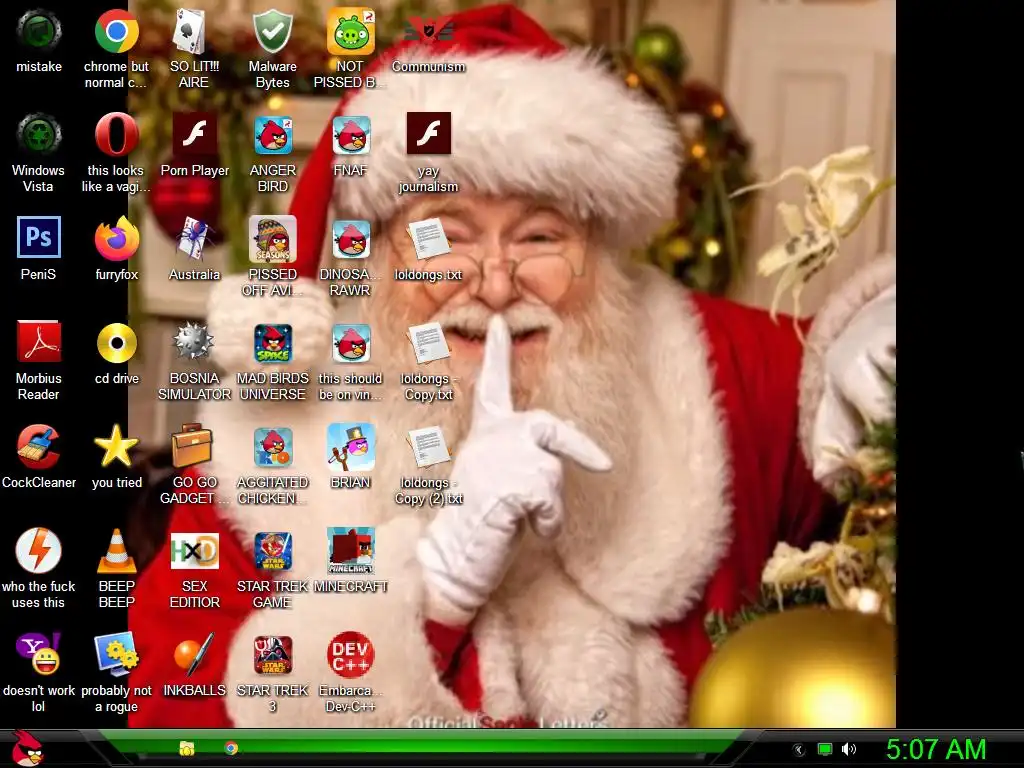Viewport: 1024px width, 768px height.
Task: Select the loldongs.txt file
Action: tap(428, 238)
